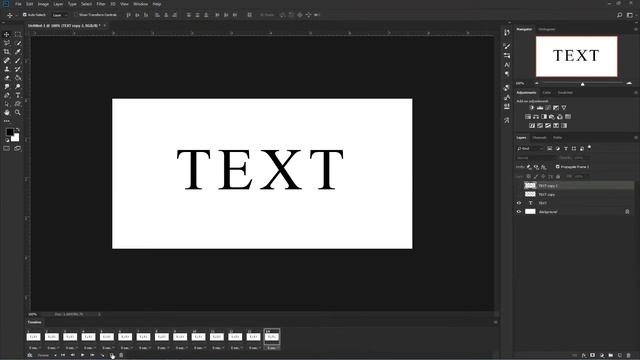Click the Navigator zoom slider handle
Screen dimensions: 640x360
[x=582, y=84]
